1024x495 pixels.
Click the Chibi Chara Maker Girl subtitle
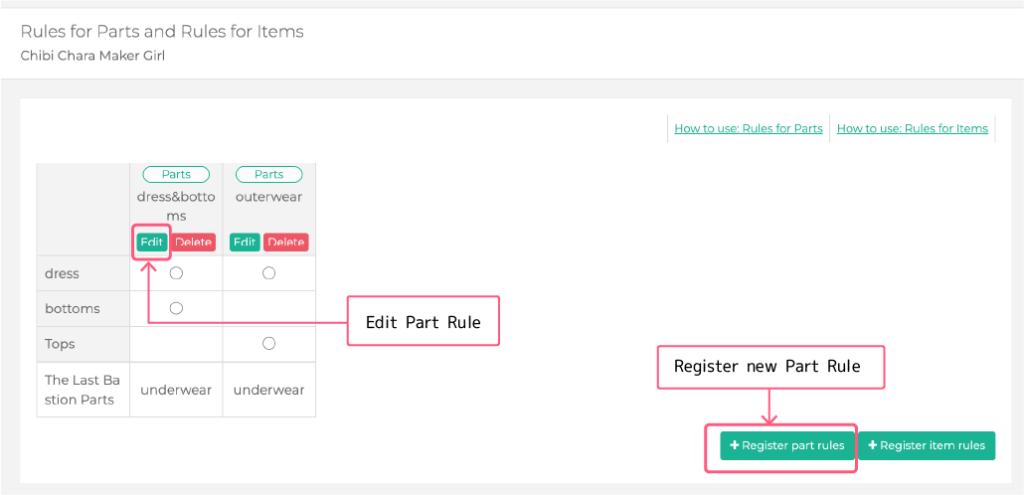(92, 56)
